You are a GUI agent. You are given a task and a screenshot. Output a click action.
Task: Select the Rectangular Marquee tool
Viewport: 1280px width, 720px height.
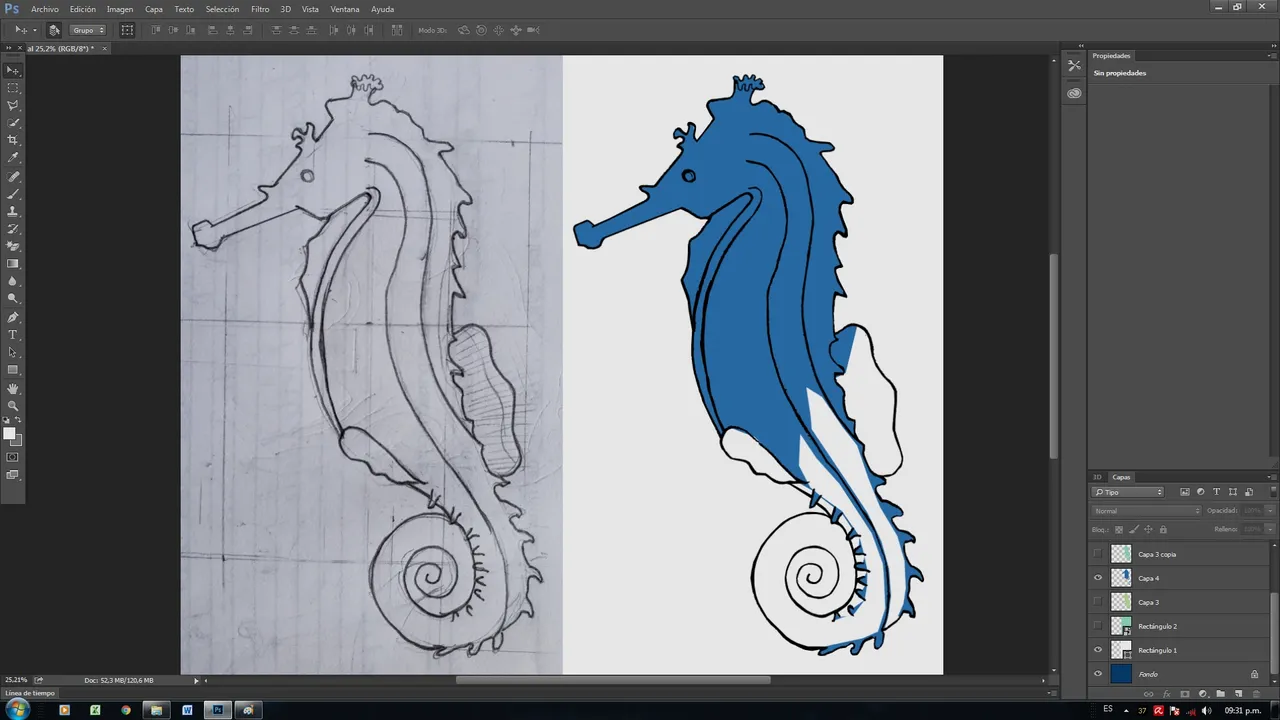pyautogui.click(x=13, y=88)
